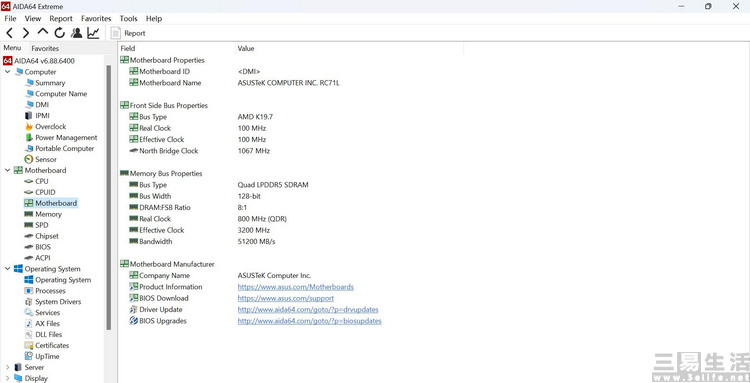
Task: Select the Services tree item
Action: pyautogui.click(x=43, y=313)
